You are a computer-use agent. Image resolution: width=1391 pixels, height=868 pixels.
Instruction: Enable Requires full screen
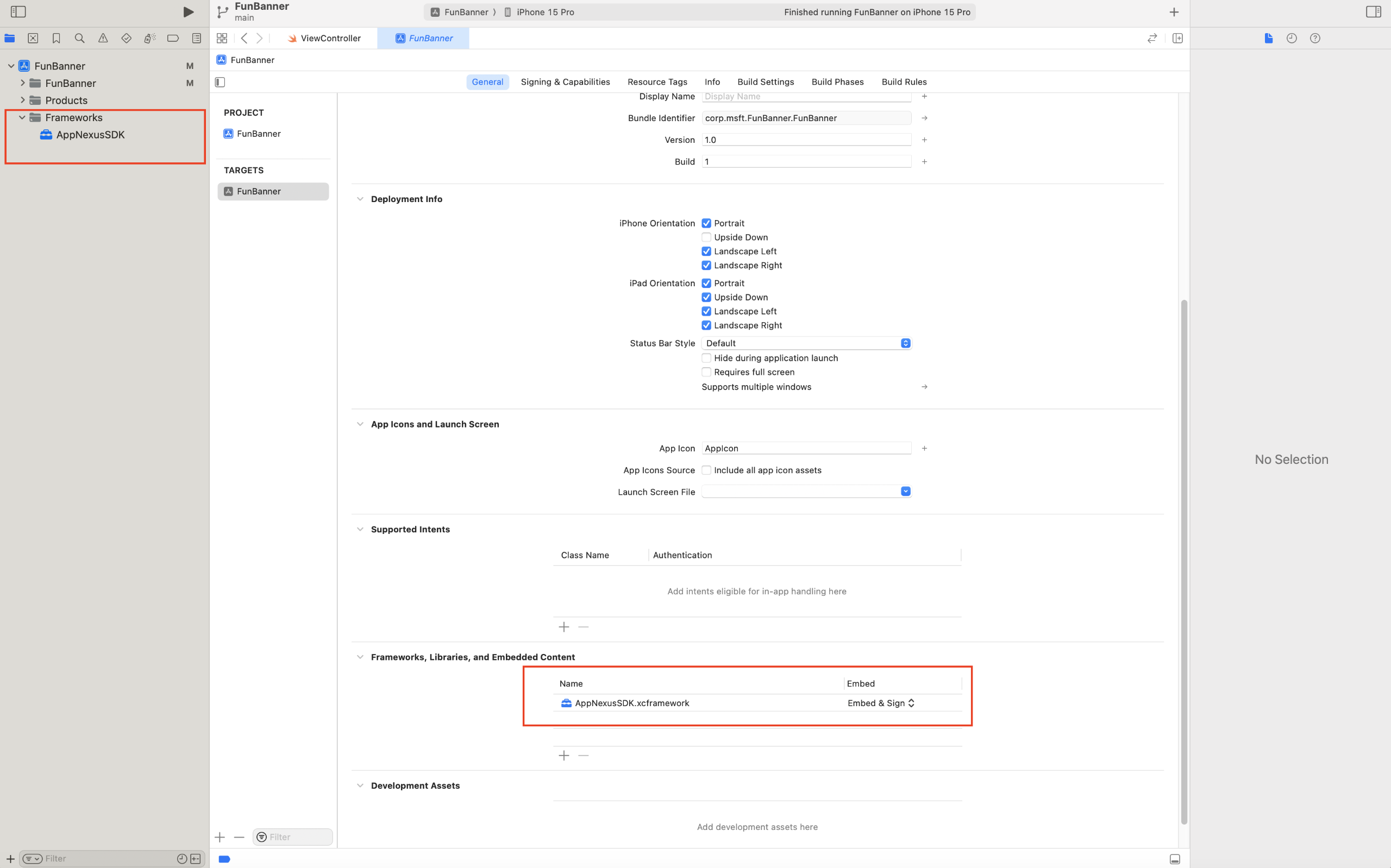tap(706, 372)
